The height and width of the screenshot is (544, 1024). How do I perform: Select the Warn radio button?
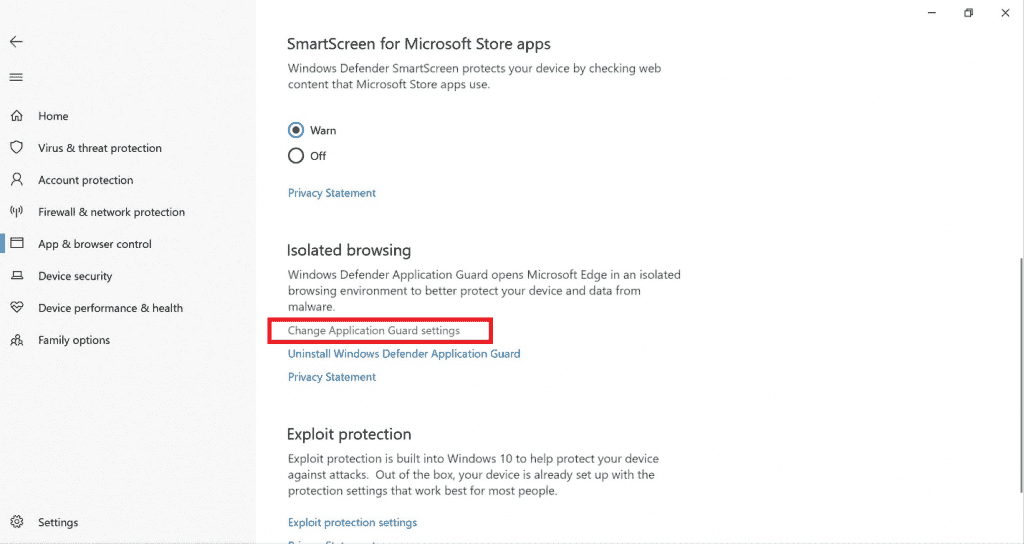pos(296,130)
